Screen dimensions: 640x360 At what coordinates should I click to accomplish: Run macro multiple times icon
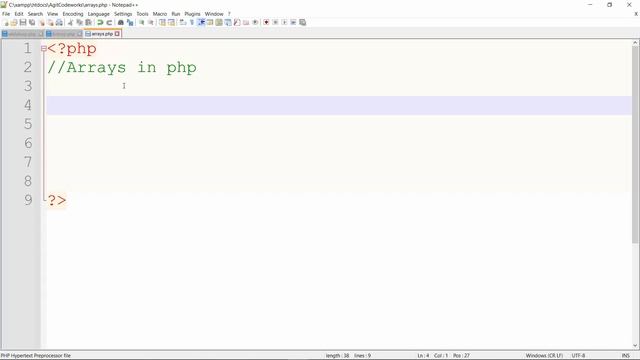pyautogui.click(x=293, y=22)
